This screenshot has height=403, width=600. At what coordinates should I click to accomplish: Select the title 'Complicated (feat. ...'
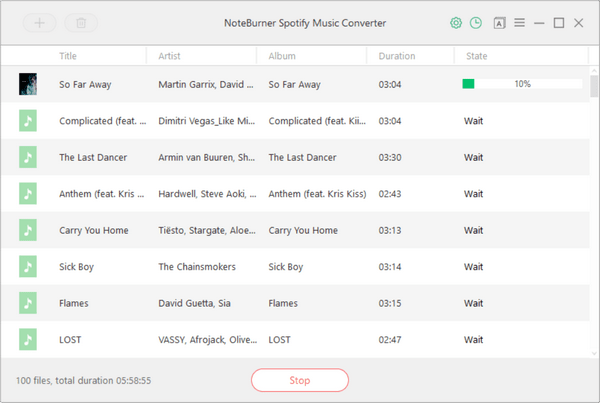coord(102,121)
